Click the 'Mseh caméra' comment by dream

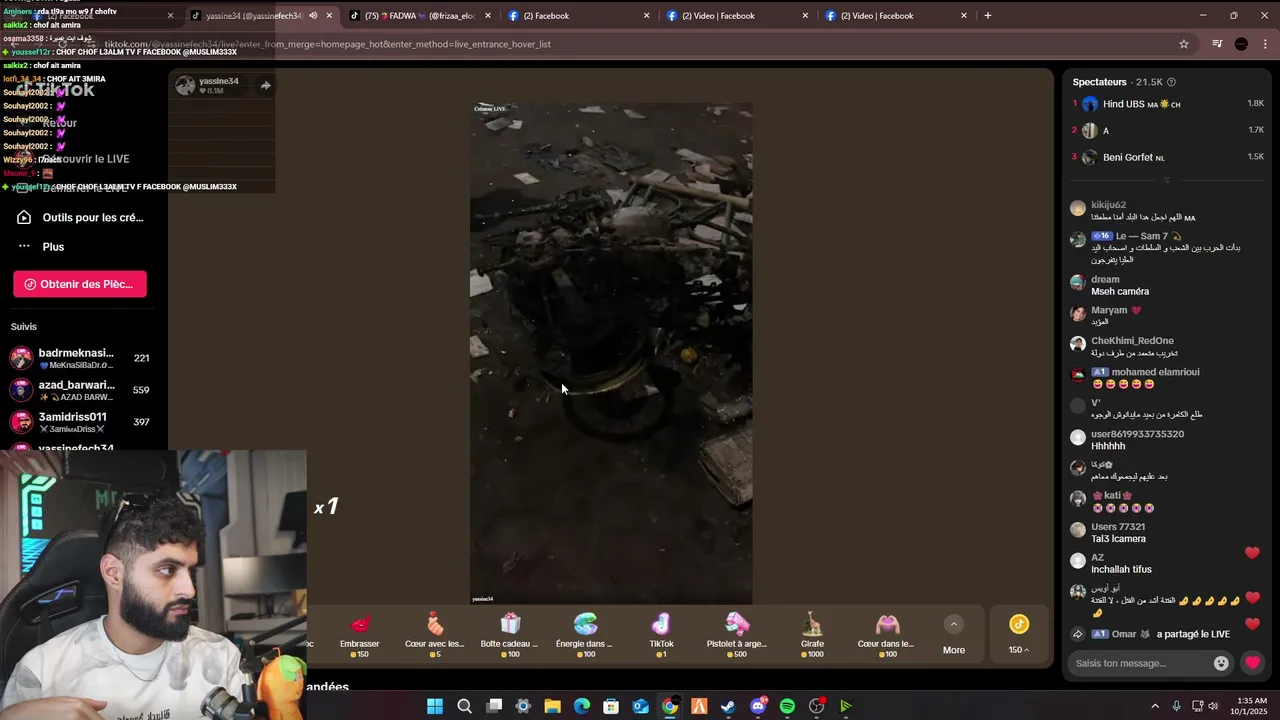[x=1120, y=292]
